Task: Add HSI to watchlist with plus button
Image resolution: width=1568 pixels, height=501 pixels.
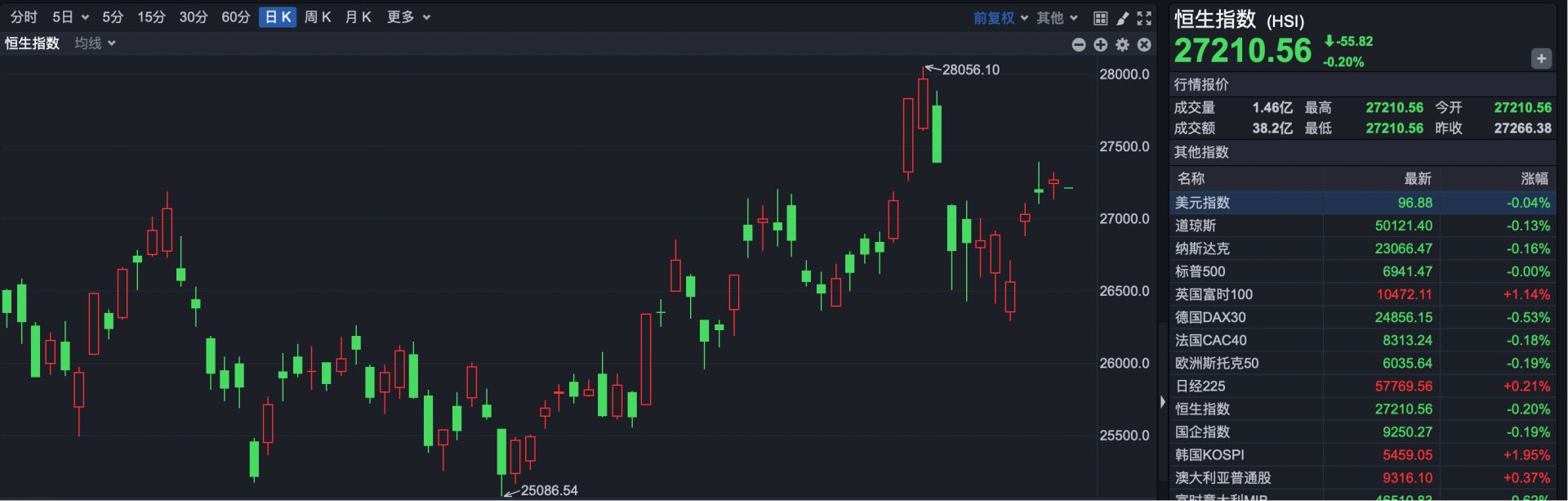Action: [x=1541, y=59]
